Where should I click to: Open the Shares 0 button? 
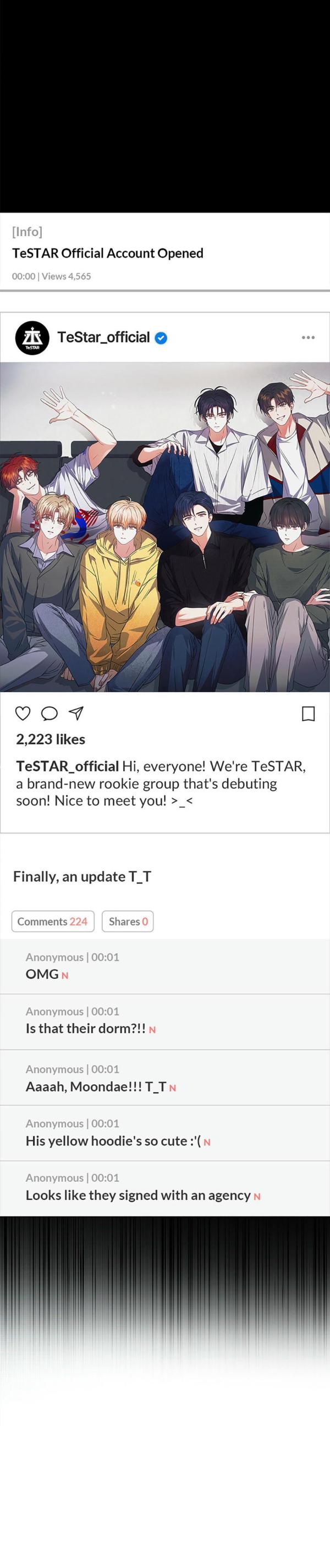(128, 922)
